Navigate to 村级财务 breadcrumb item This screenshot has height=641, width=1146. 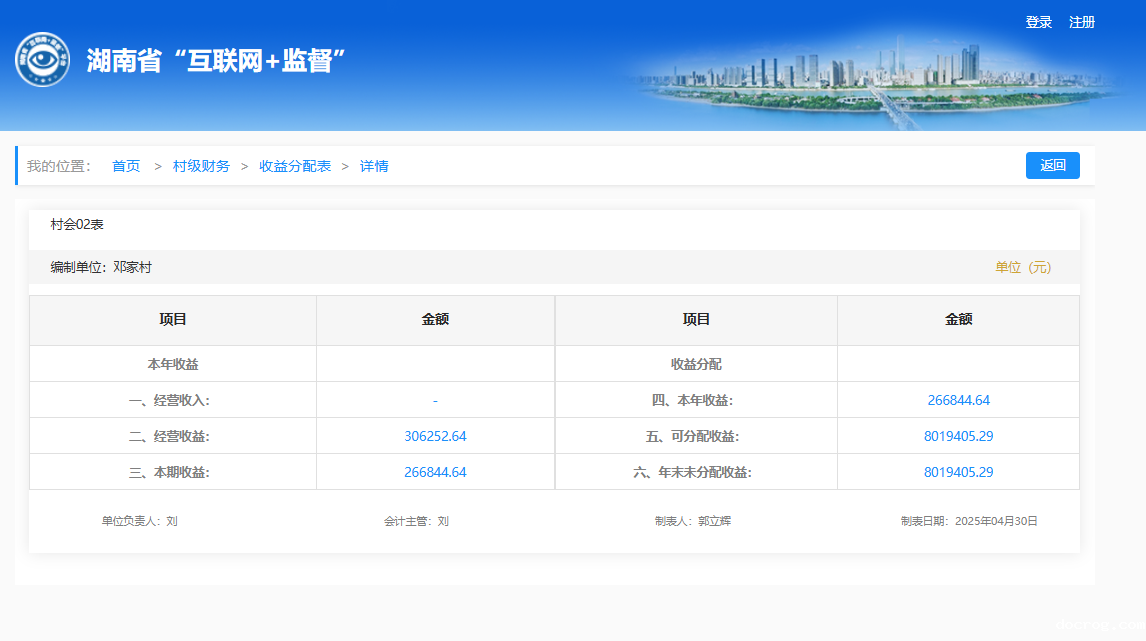201,166
